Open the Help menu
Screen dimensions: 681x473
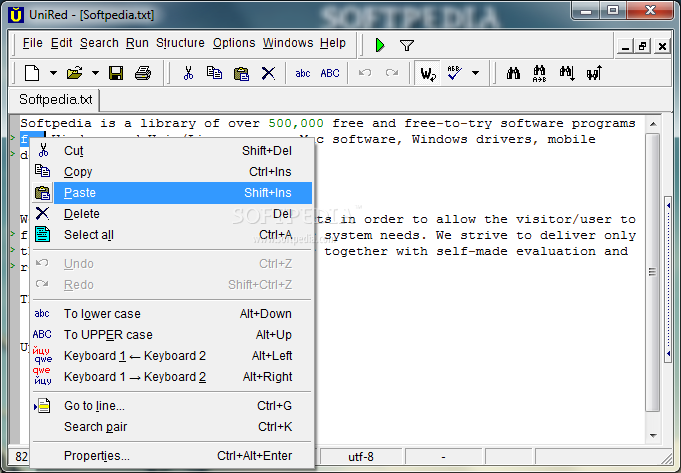pos(333,43)
